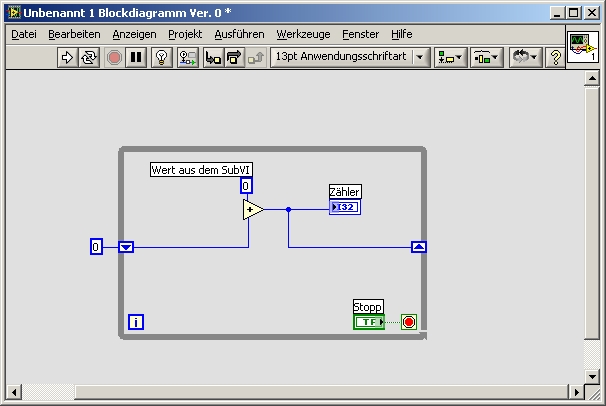This screenshot has height=406, width=606.
Task: Open the Werkzeuge menu
Action: (x=303, y=34)
